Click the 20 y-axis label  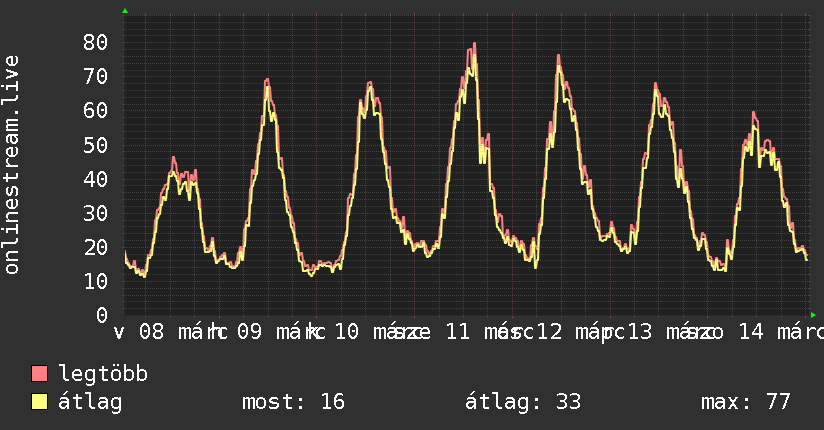[x=96, y=248]
